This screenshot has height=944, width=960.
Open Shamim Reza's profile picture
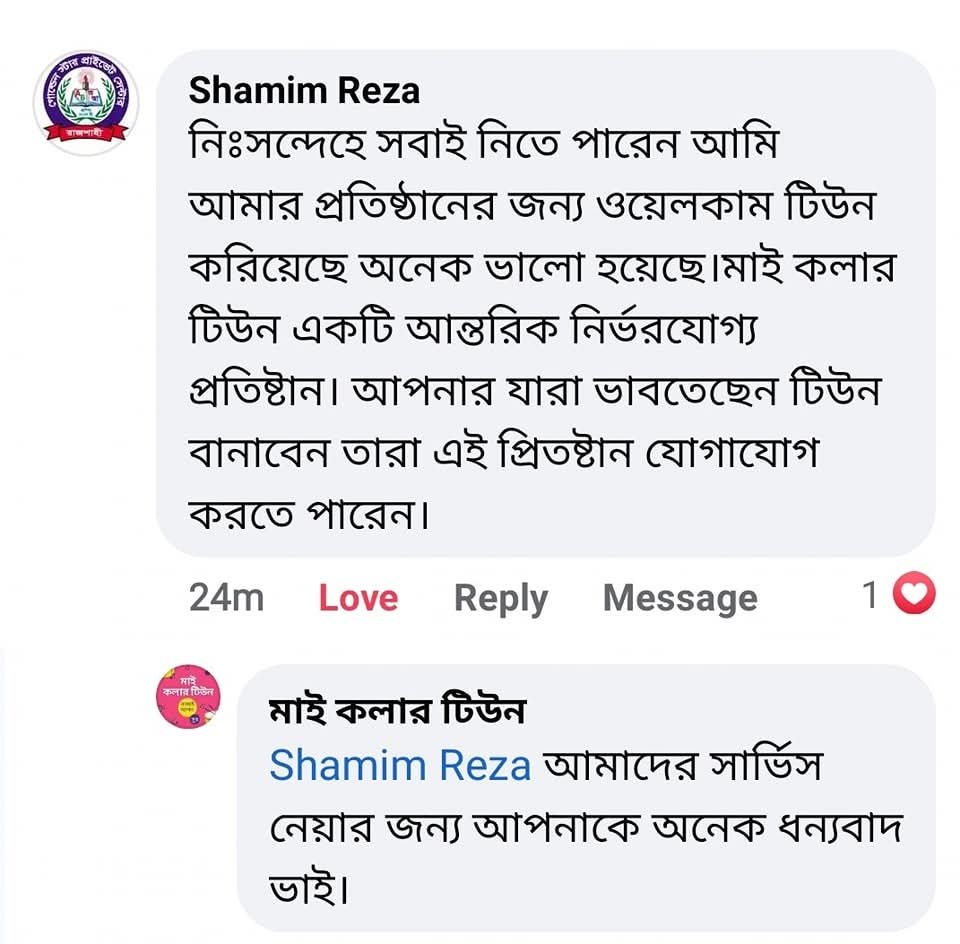[86, 104]
